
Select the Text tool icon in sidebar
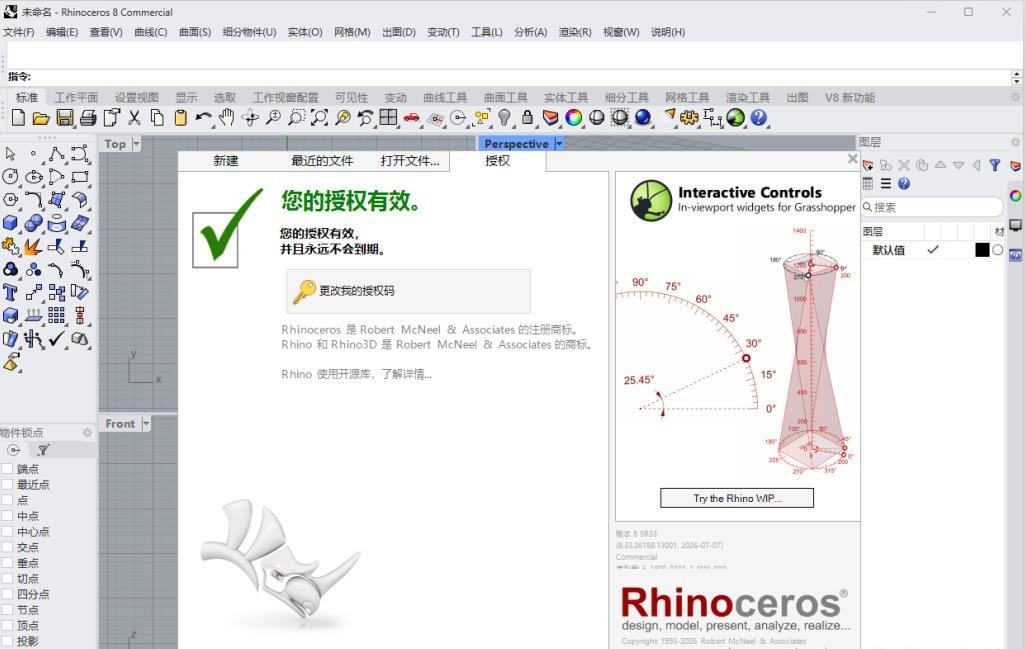coord(10,292)
